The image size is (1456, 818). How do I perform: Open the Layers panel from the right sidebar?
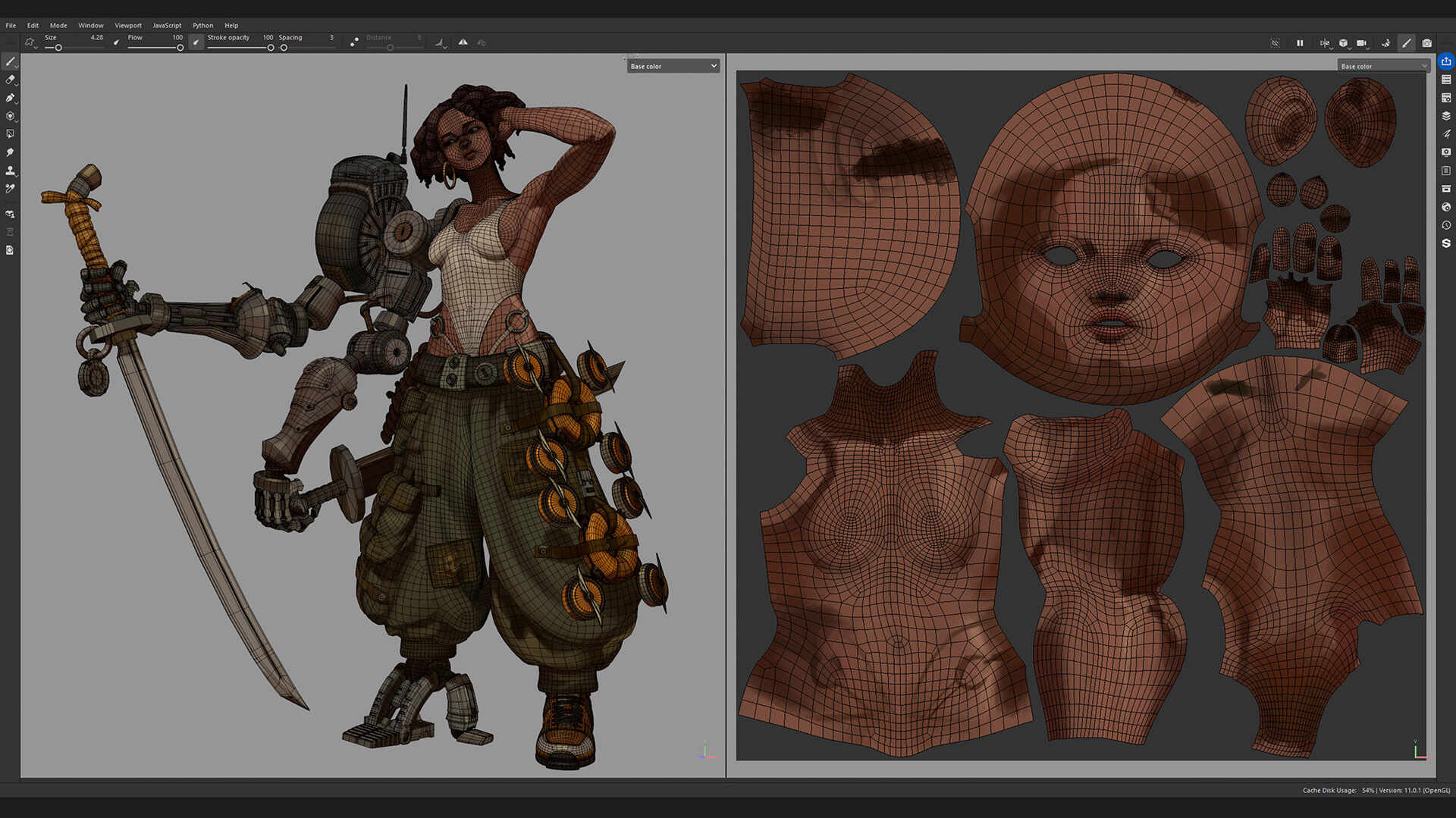[1446, 115]
